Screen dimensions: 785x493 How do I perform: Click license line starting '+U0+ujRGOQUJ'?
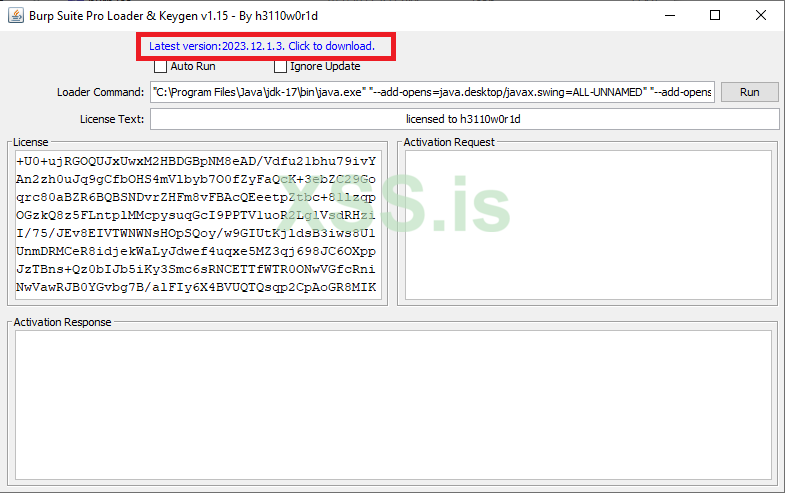(196, 161)
